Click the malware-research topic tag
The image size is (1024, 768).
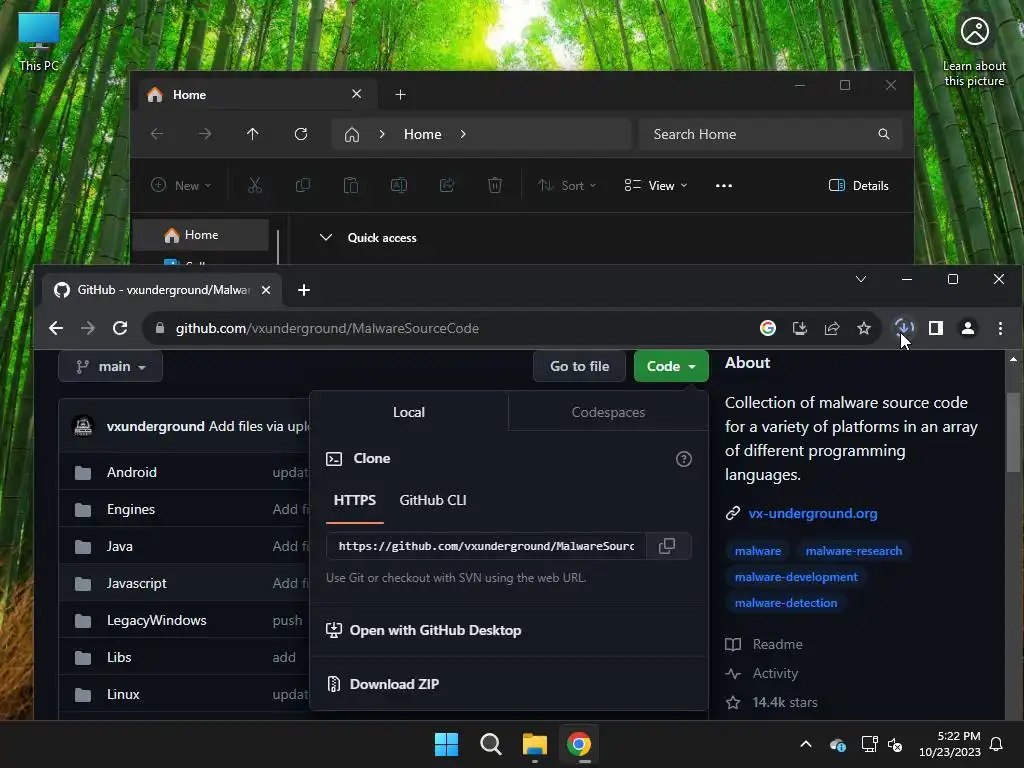pos(854,551)
